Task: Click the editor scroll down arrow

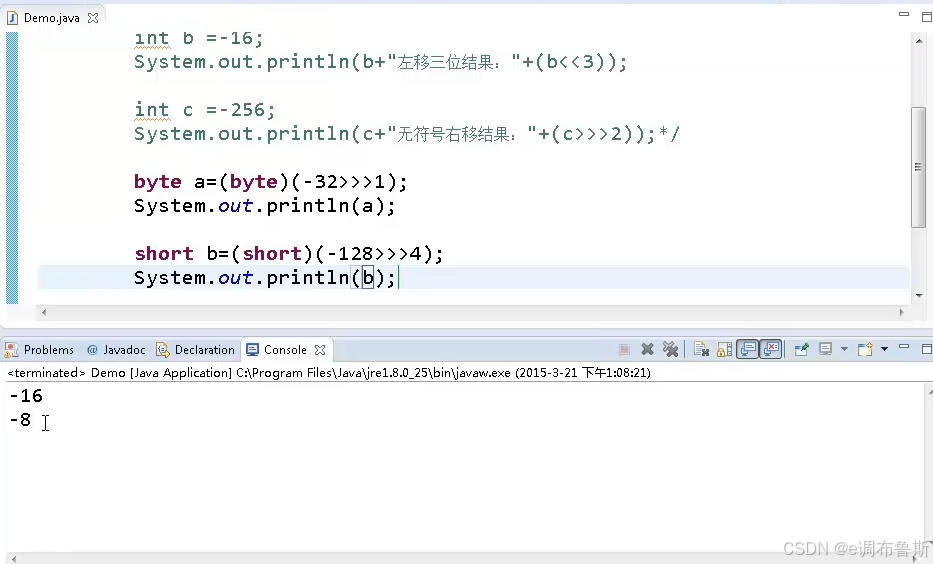Action: tap(919, 296)
